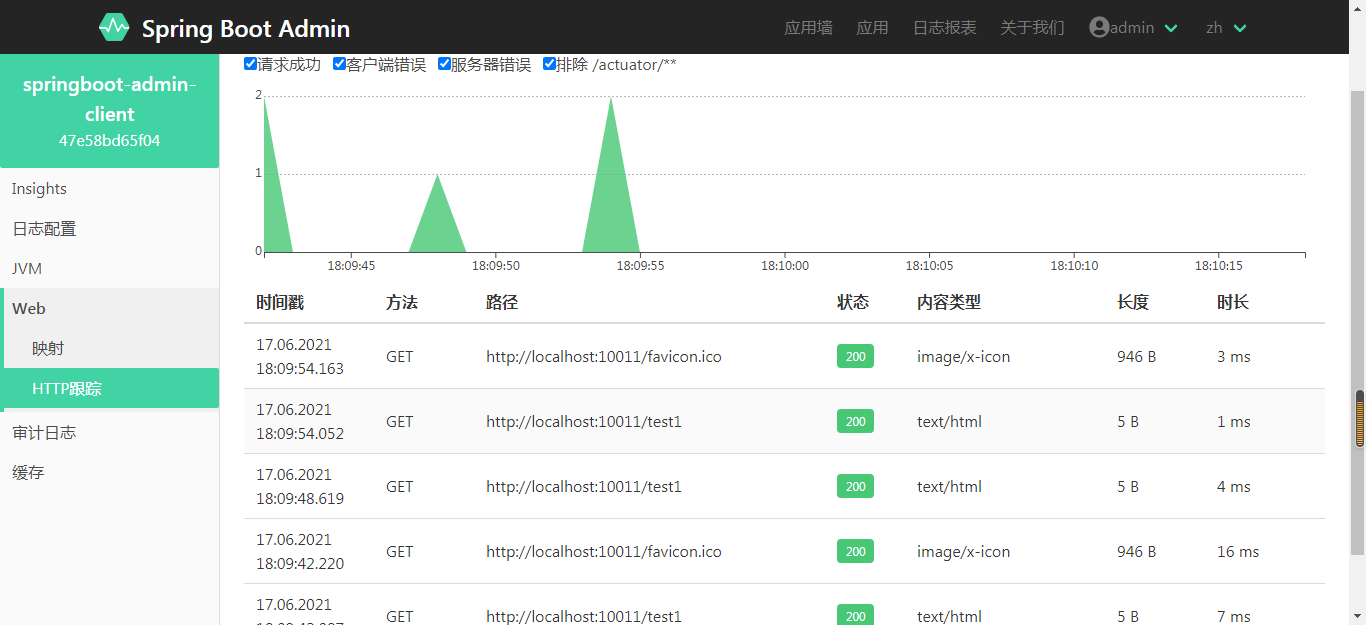Click the 时长 column header
The image size is (1366, 625).
[1233, 302]
